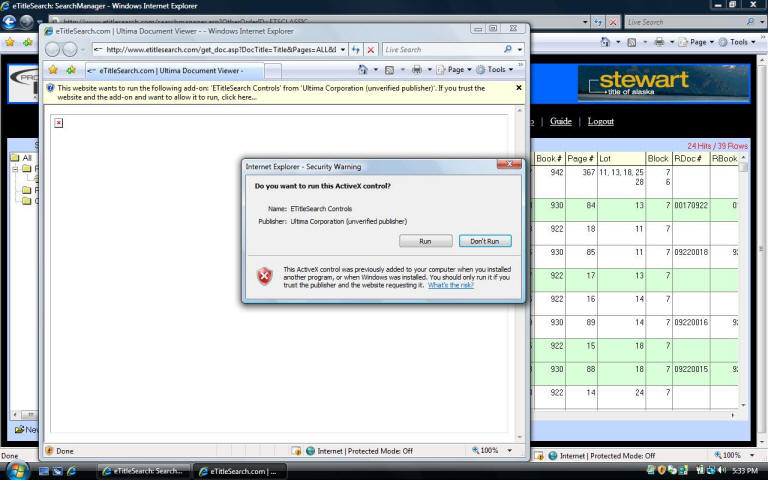The image size is (768, 480).
Task: Open the Document Viewer search provider dropdown
Action: 520,49
